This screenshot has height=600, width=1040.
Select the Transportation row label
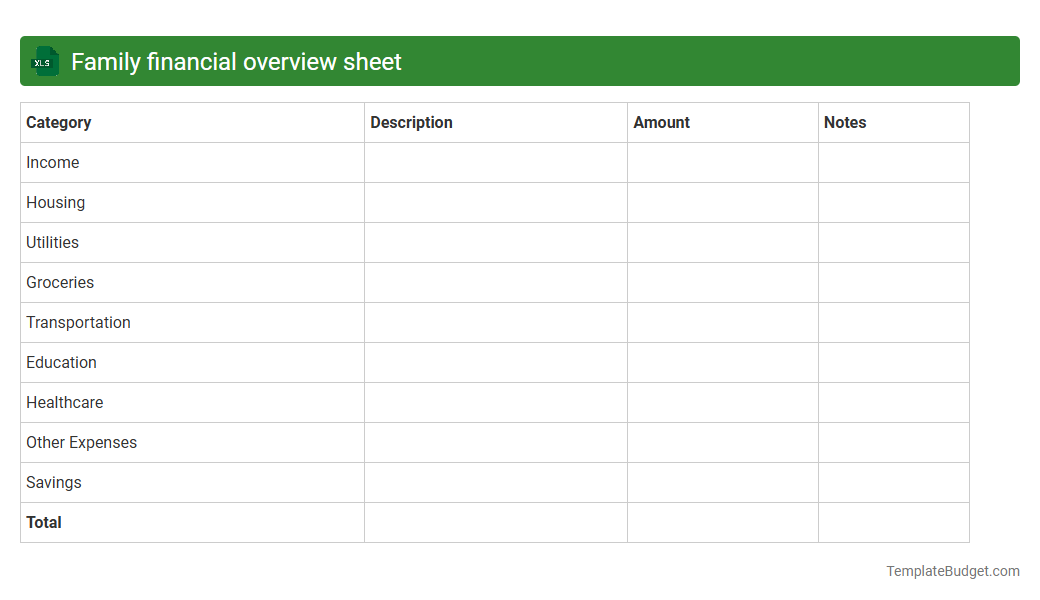point(78,322)
